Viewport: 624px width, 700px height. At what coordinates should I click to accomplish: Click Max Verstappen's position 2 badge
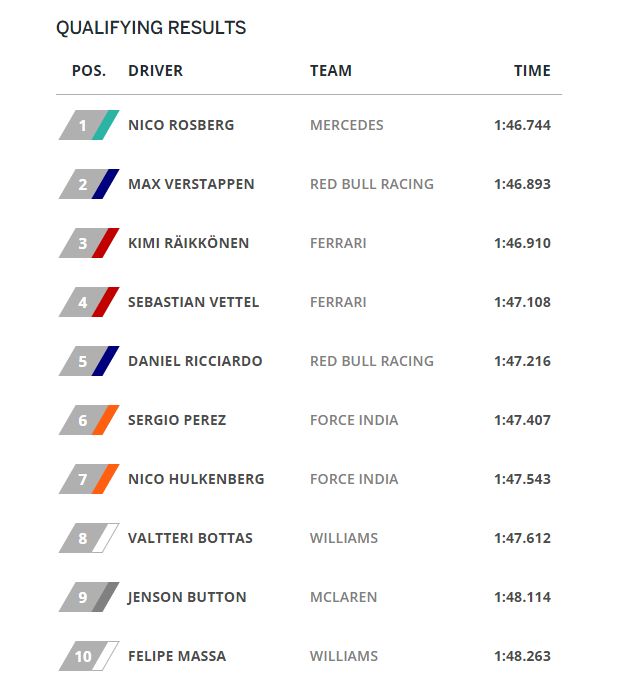click(x=89, y=185)
